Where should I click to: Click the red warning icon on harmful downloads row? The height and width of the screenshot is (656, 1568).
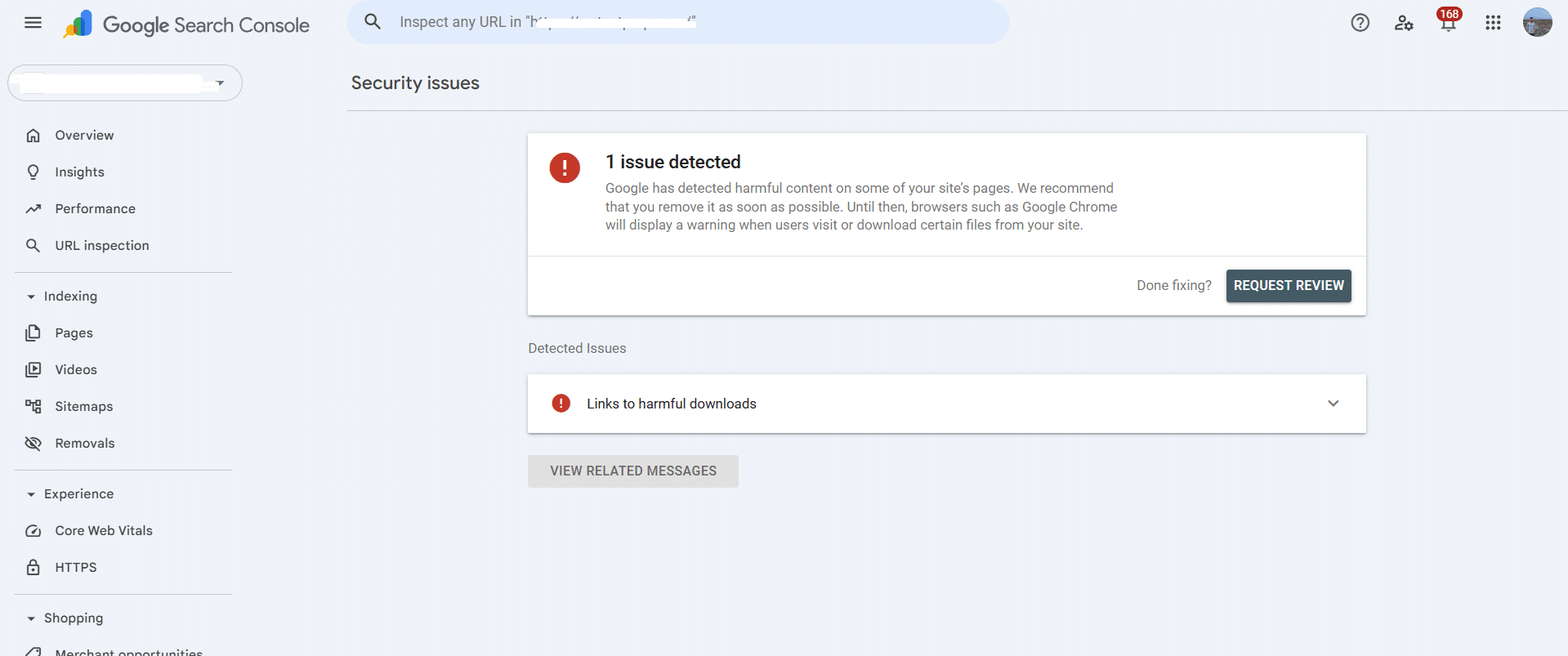tap(561, 403)
